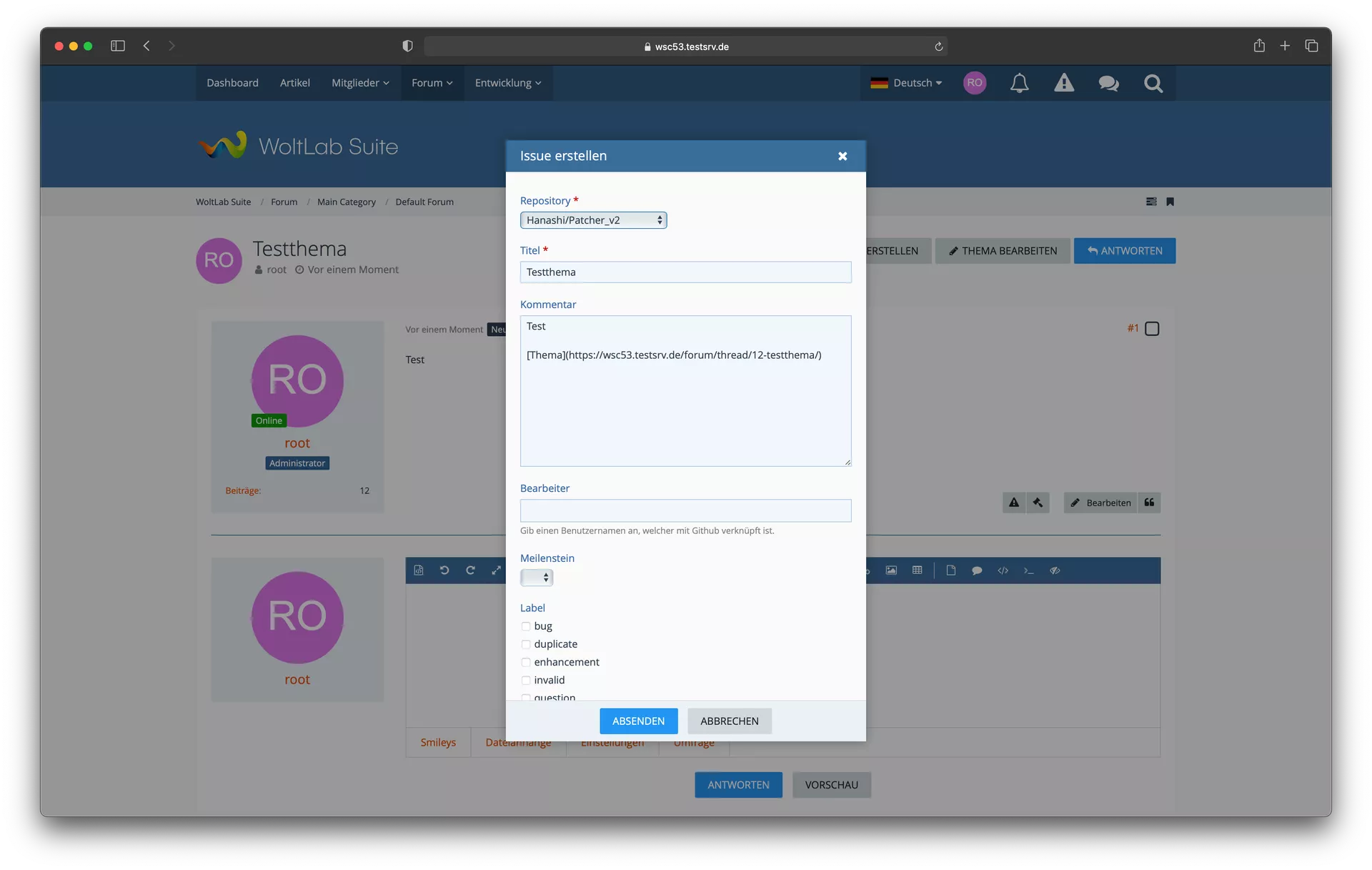This screenshot has width=1372, height=870.
Task: Click the insert table editor icon
Action: coord(918,570)
